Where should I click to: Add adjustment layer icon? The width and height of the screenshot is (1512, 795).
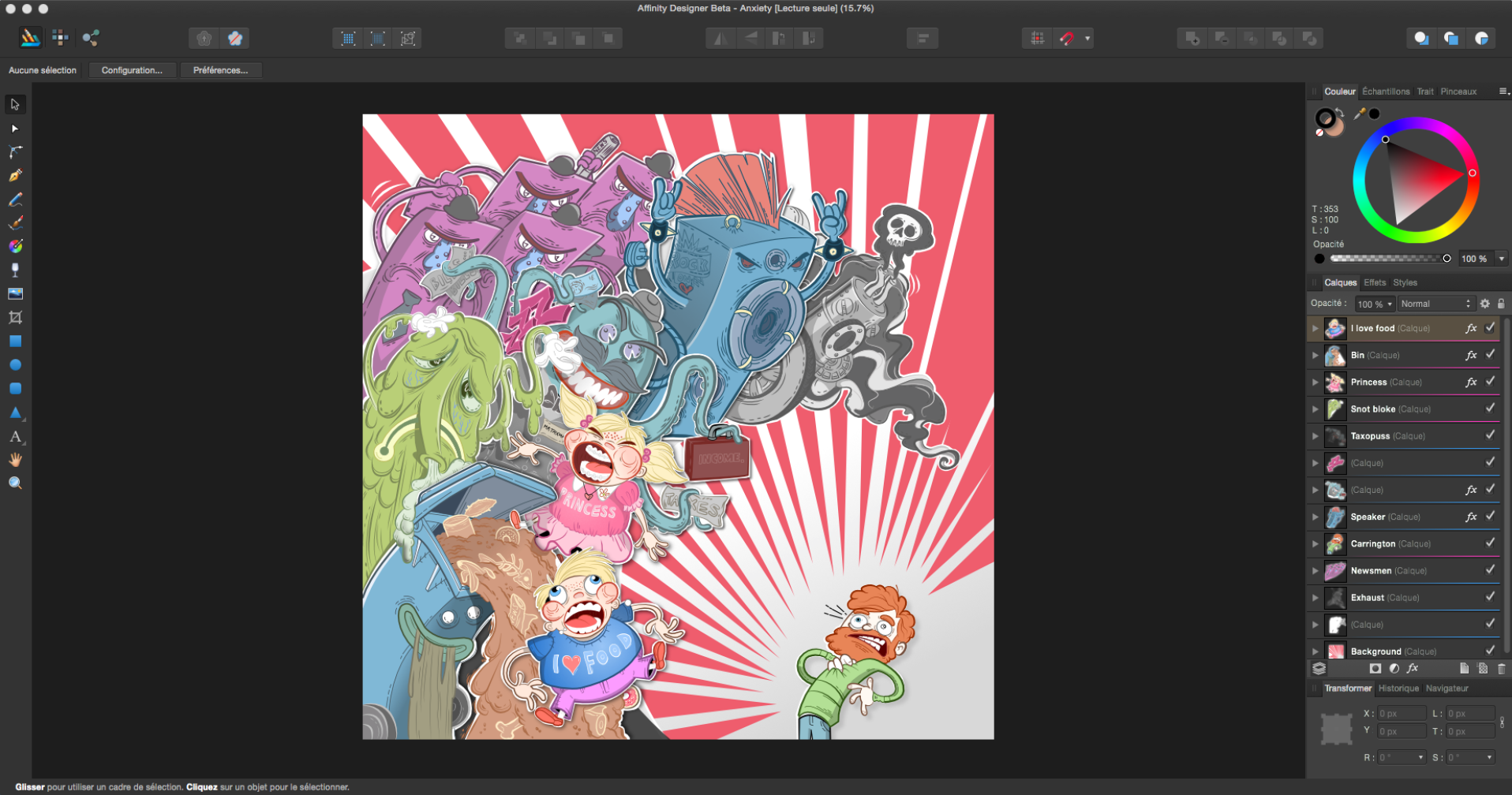(1394, 669)
